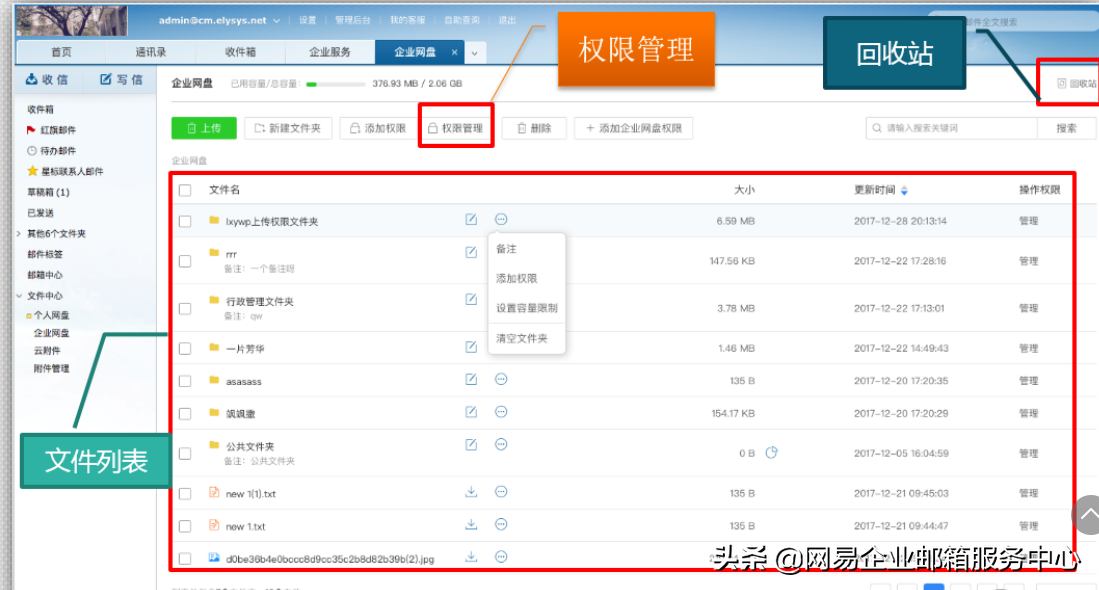This screenshot has width=1099, height=590.
Task: Click the edit pencil icon beside 一片芳华
Action: 471,346
